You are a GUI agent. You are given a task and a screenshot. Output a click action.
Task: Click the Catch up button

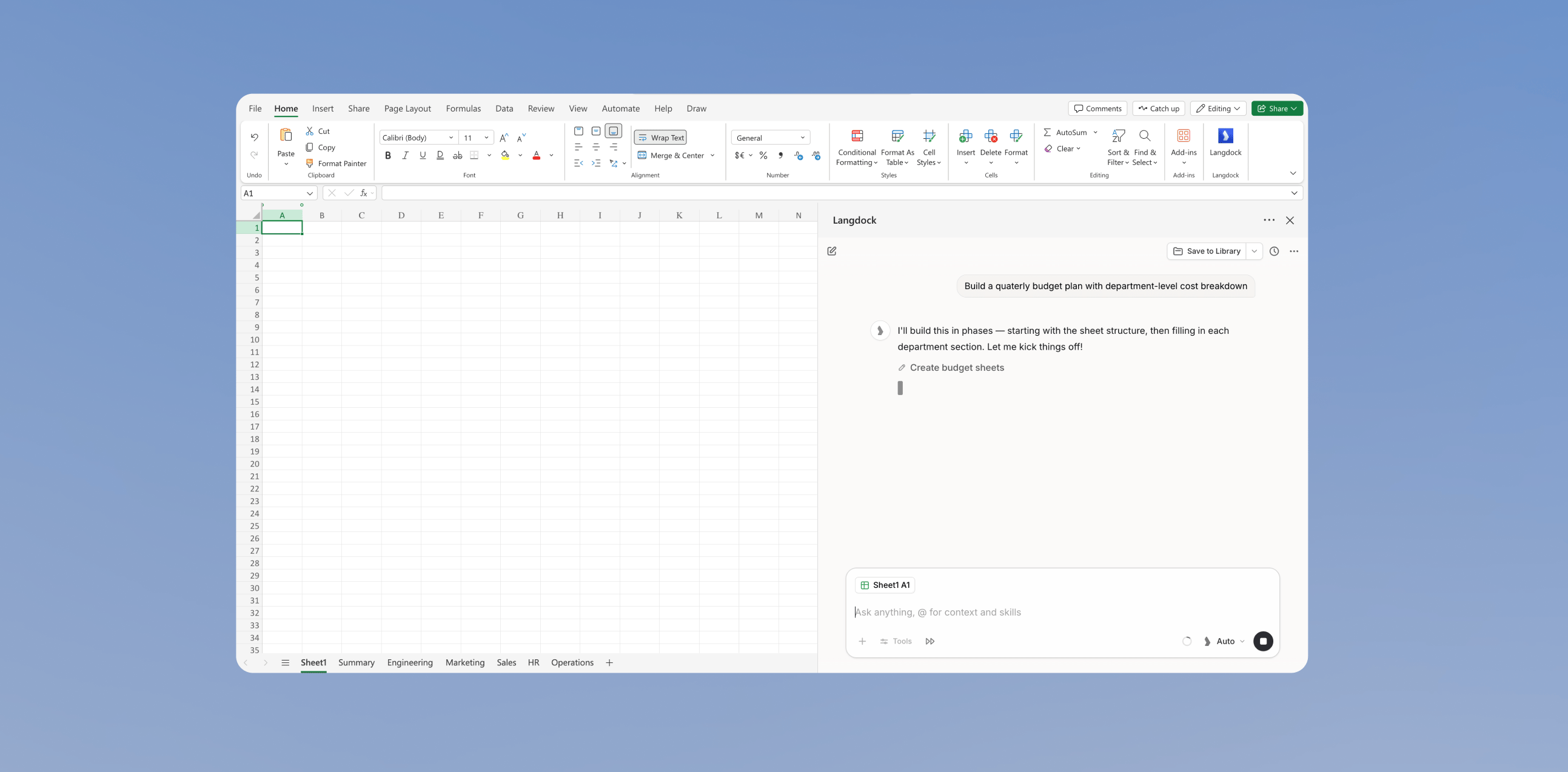tap(1158, 109)
